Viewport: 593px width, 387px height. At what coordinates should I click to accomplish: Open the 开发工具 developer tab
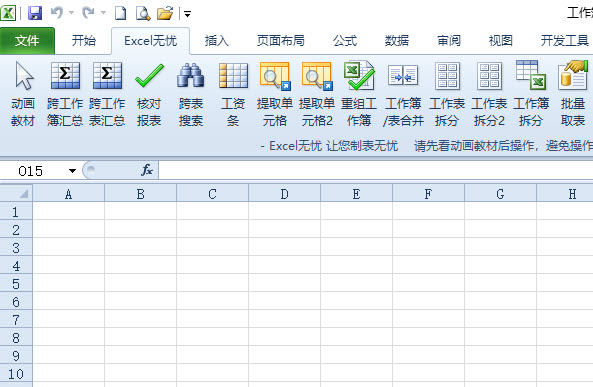point(564,40)
